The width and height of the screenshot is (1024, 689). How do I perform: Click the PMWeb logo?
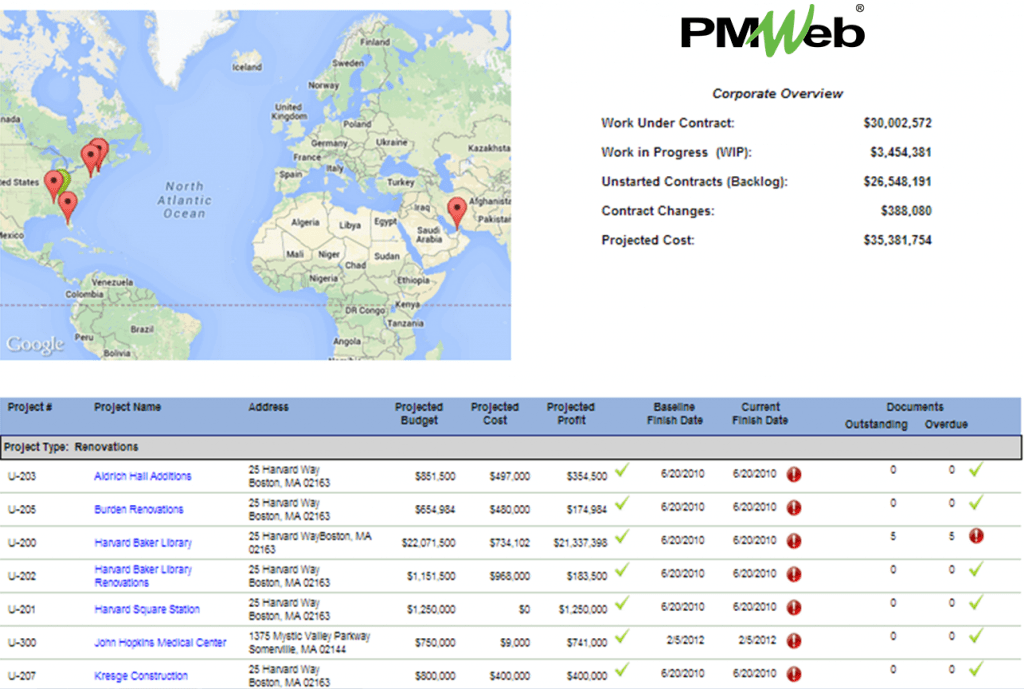coord(773,30)
